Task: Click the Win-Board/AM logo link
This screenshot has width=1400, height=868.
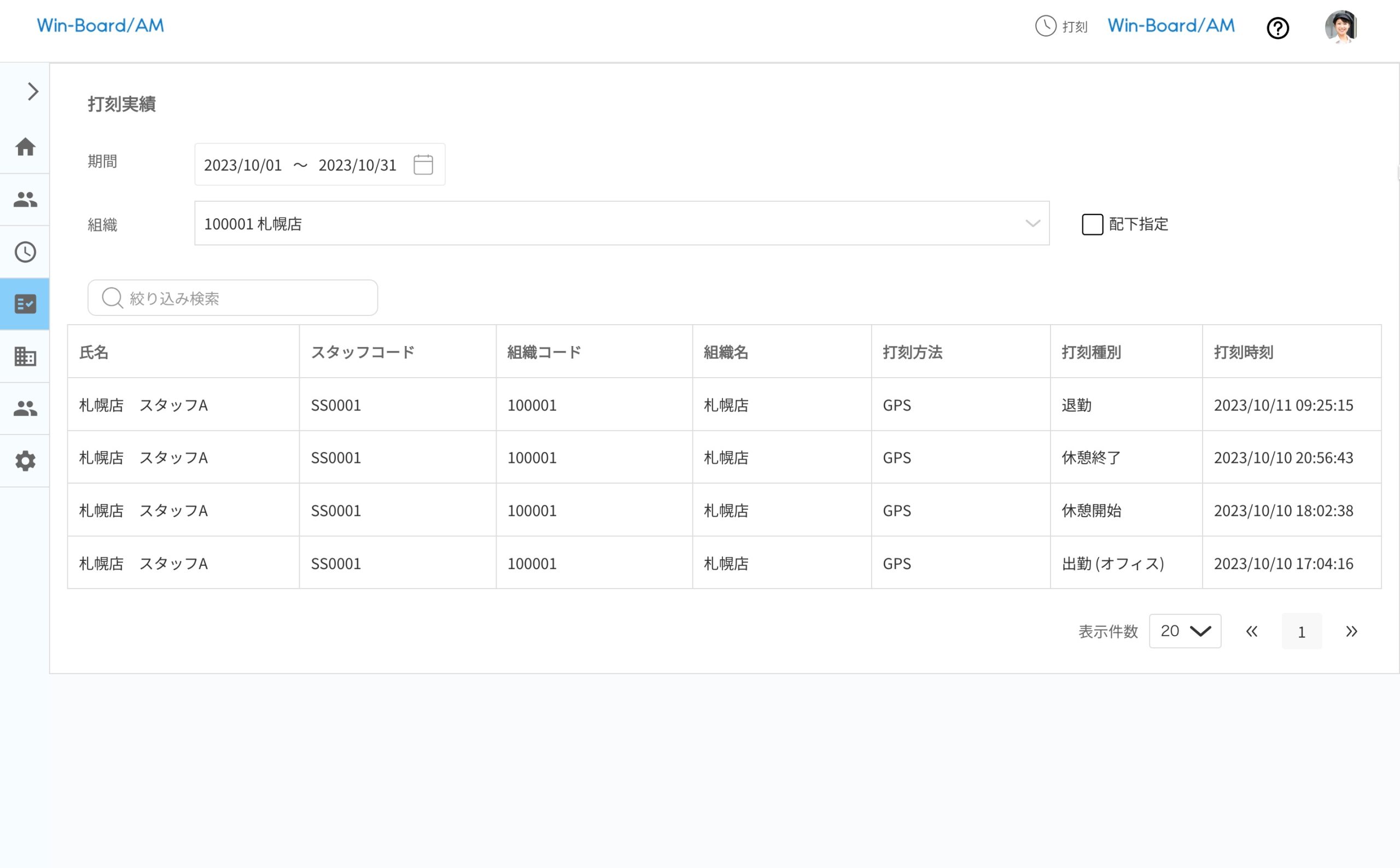Action: coord(100,25)
